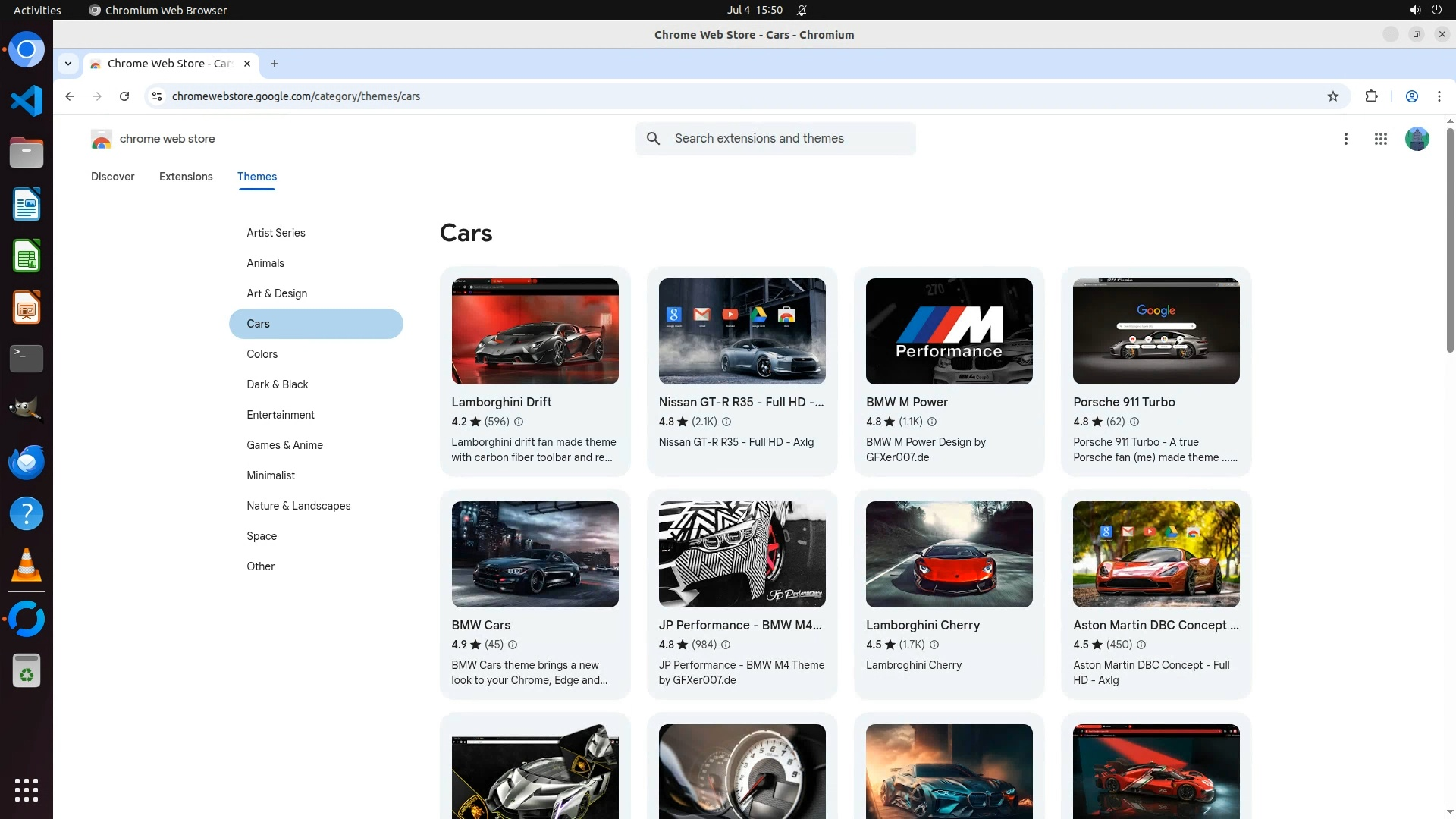Viewport: 1456px width, 819px height.
Task: Open the Extensions puzzle icon
Action: point(1371,96)
